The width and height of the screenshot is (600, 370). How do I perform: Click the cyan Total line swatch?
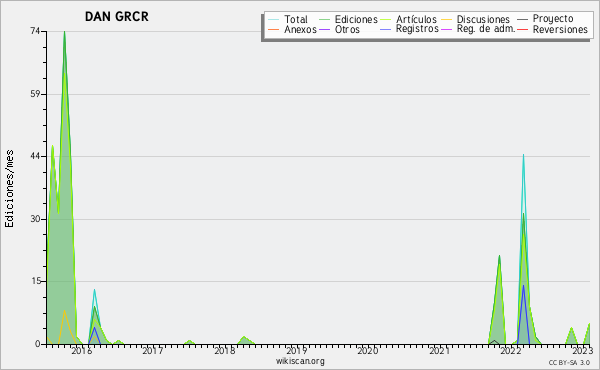pos(274,20)
